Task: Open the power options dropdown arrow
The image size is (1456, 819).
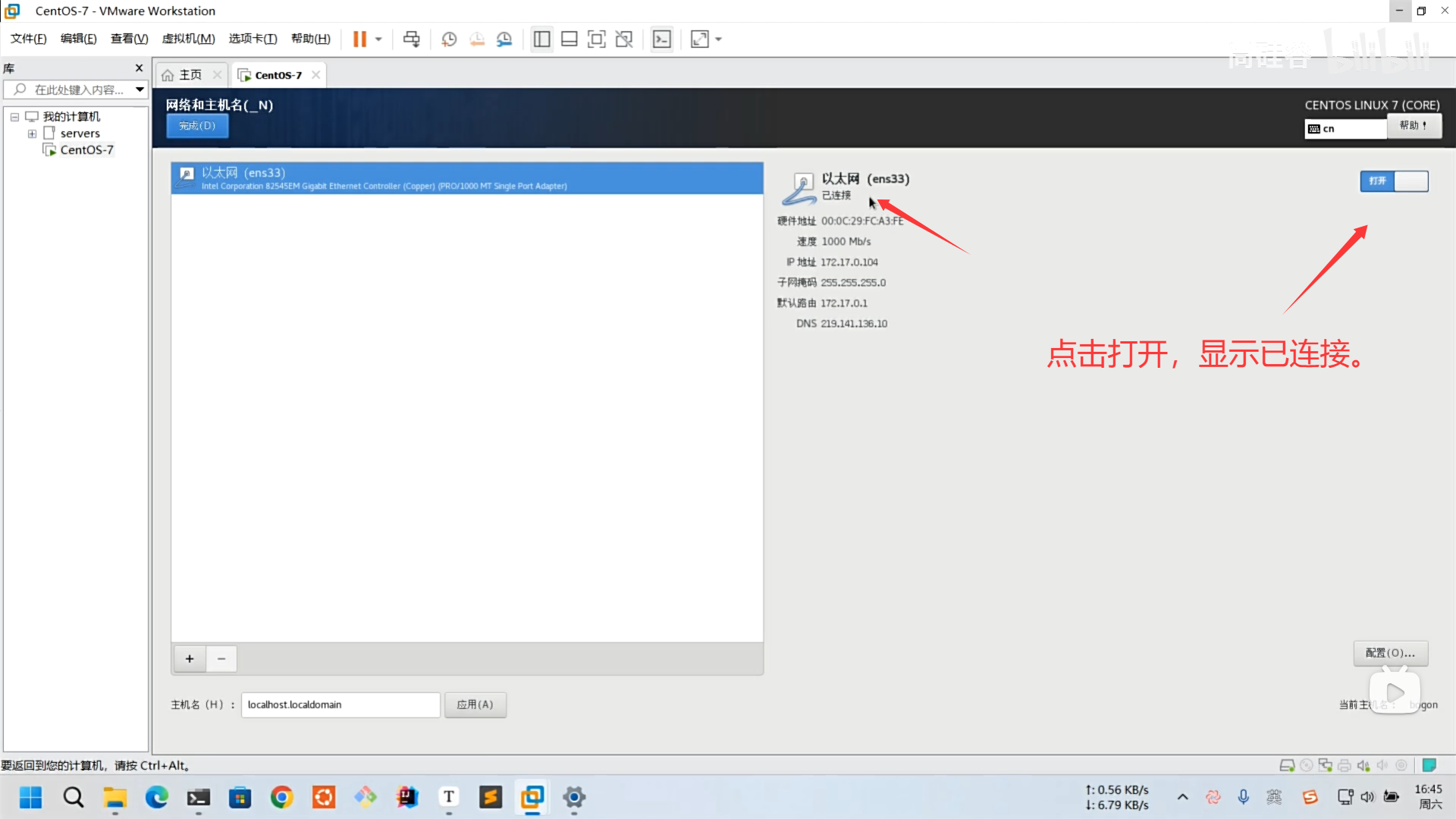Action: coord(378,39)
